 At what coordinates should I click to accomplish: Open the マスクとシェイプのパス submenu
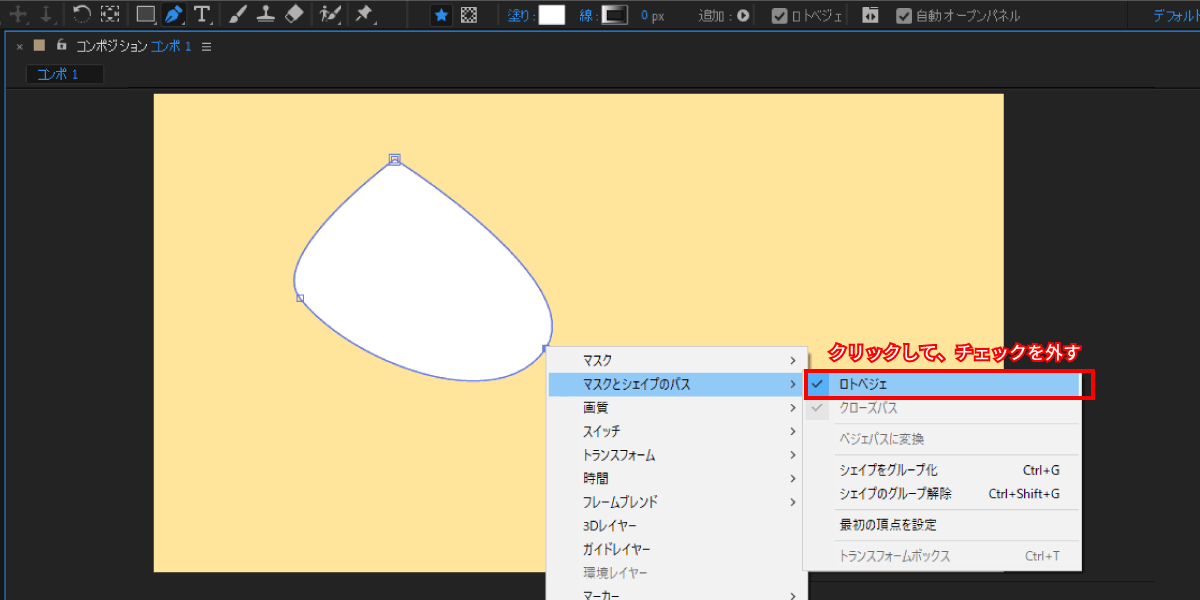point(676,384)
